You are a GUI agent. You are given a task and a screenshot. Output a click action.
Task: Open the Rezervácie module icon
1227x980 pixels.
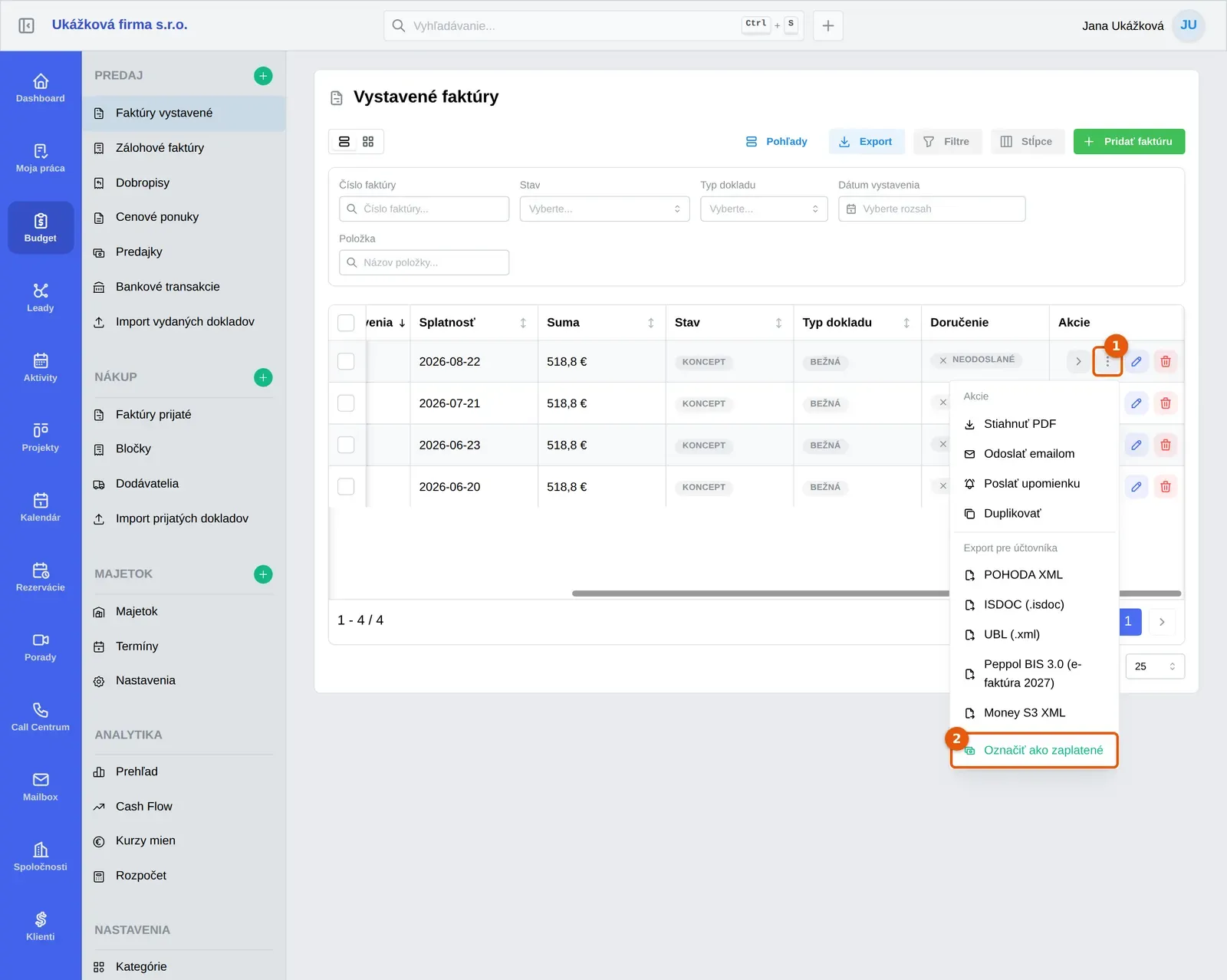(x=41, y=577)
